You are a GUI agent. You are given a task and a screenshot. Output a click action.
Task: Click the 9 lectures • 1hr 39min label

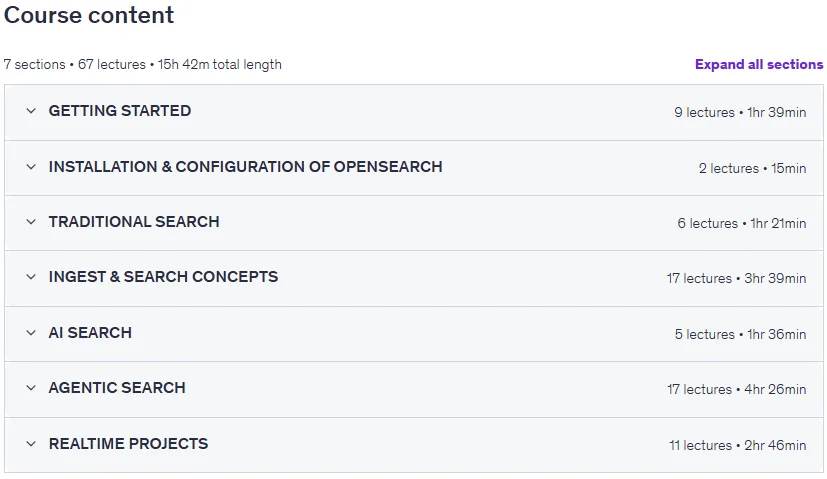[x=740, y=112]
